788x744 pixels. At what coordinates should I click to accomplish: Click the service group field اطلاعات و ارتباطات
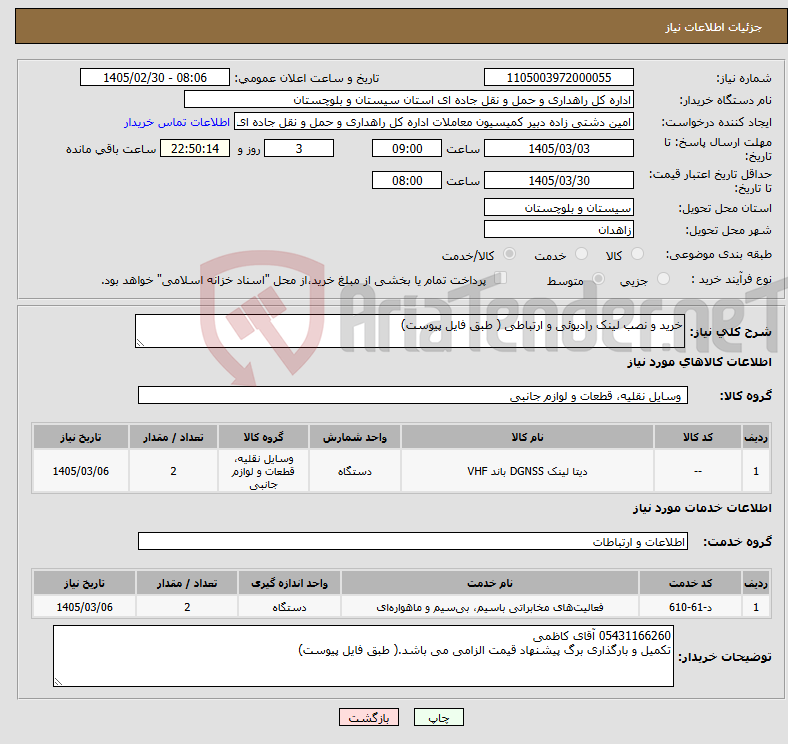(x=413, y=541)
